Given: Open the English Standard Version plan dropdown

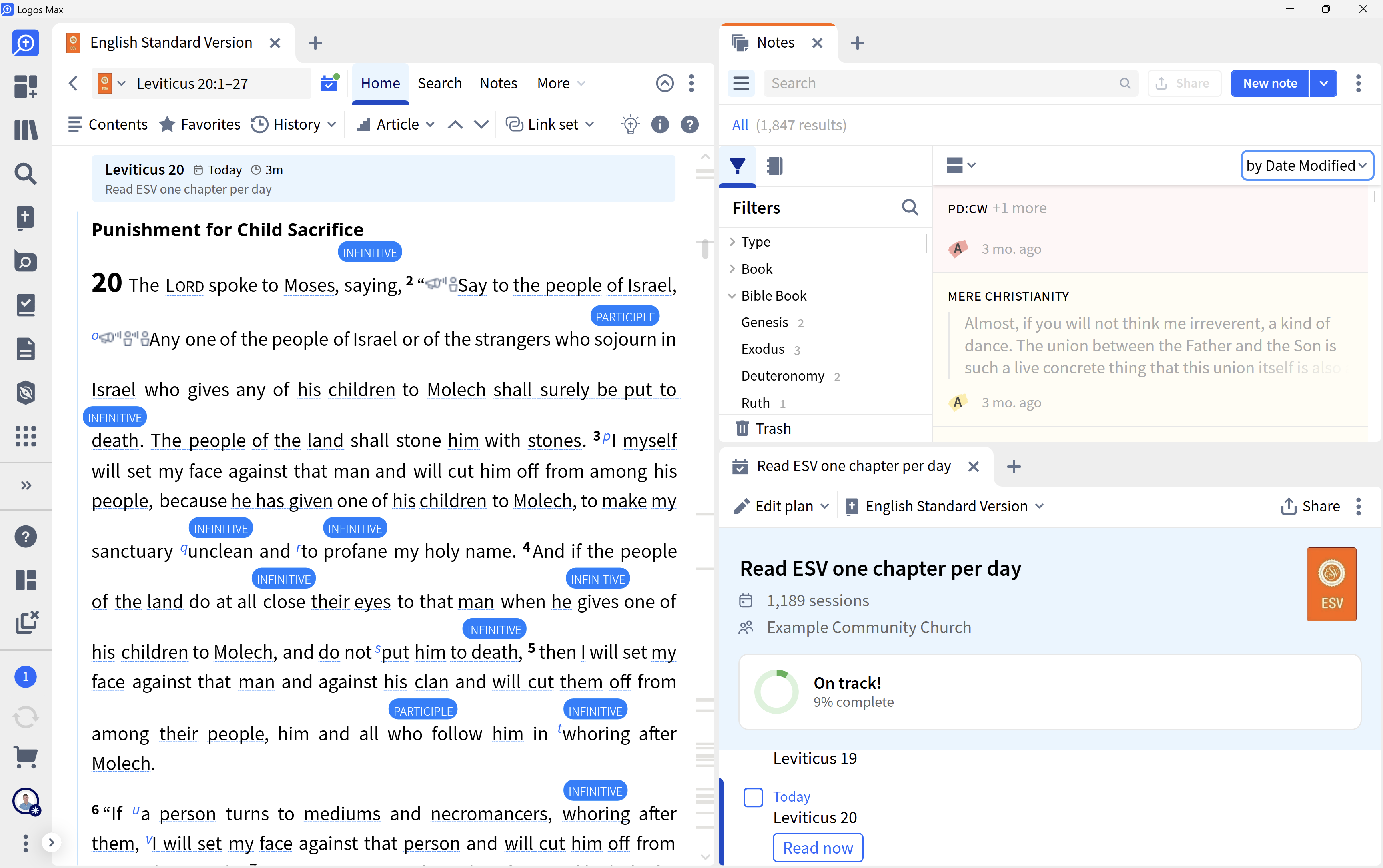Looking at the screenshot, I should point(945,506).
